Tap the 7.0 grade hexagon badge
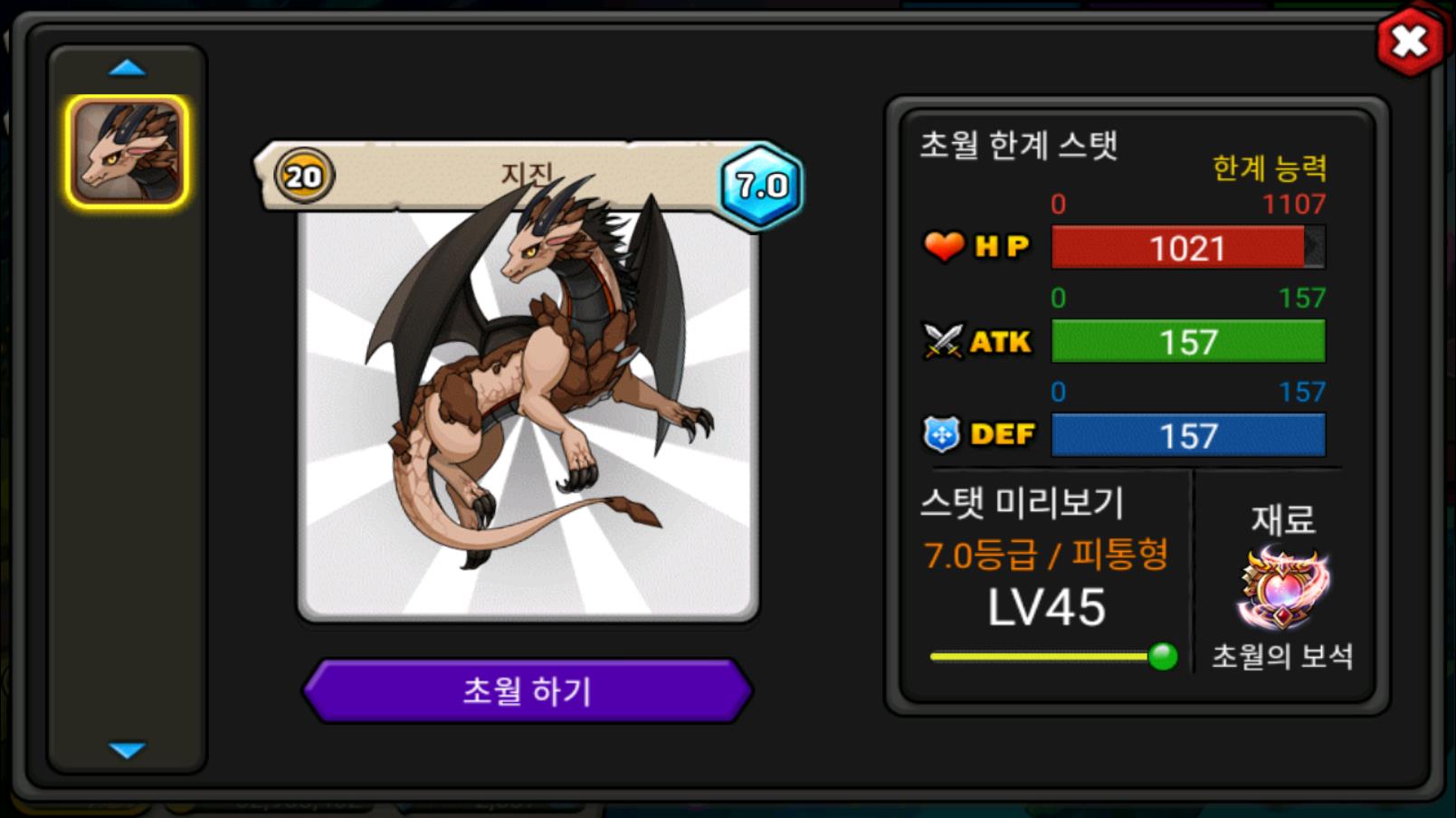1456x818 pixels. click(761, 185)
